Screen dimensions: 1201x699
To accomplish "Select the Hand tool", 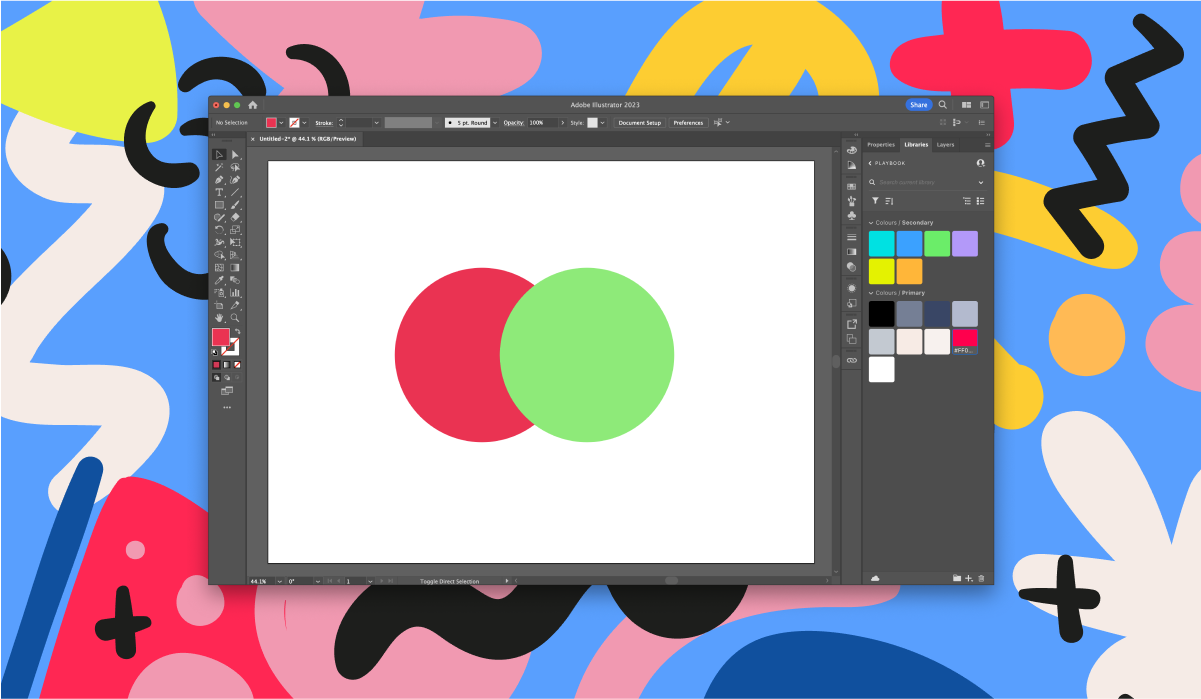I will point(221,317).
